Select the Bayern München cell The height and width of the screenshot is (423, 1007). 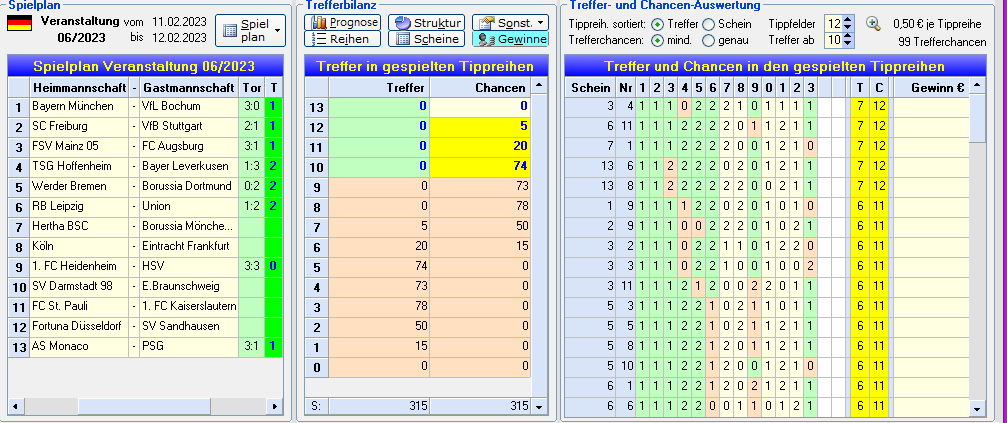tap(79, 106)
